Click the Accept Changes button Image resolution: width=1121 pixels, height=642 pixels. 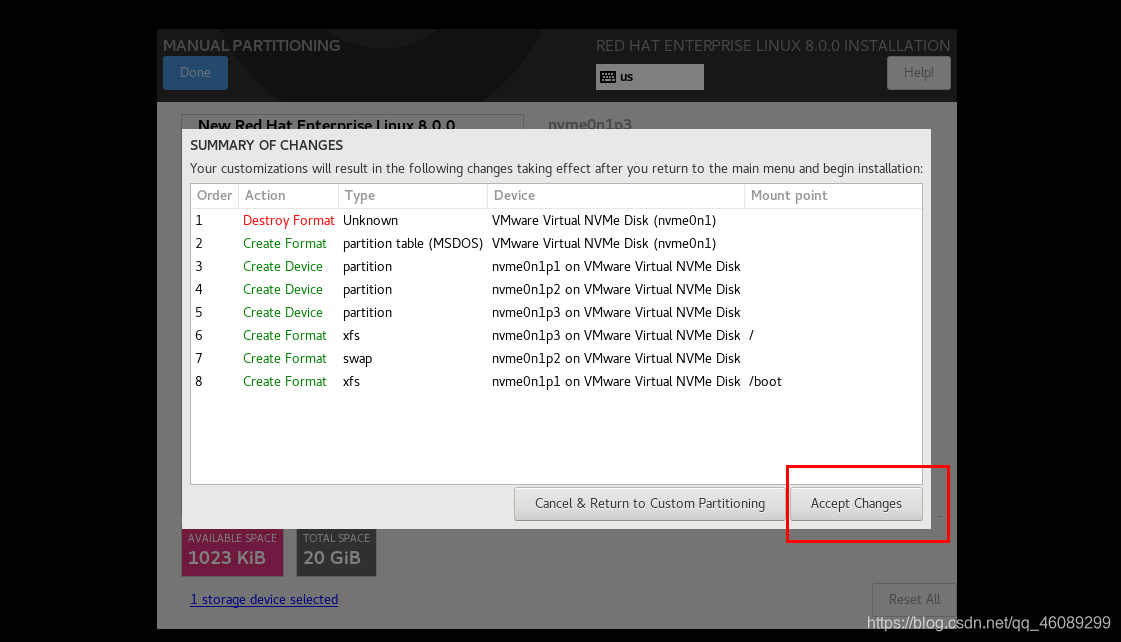coord(856,503)
